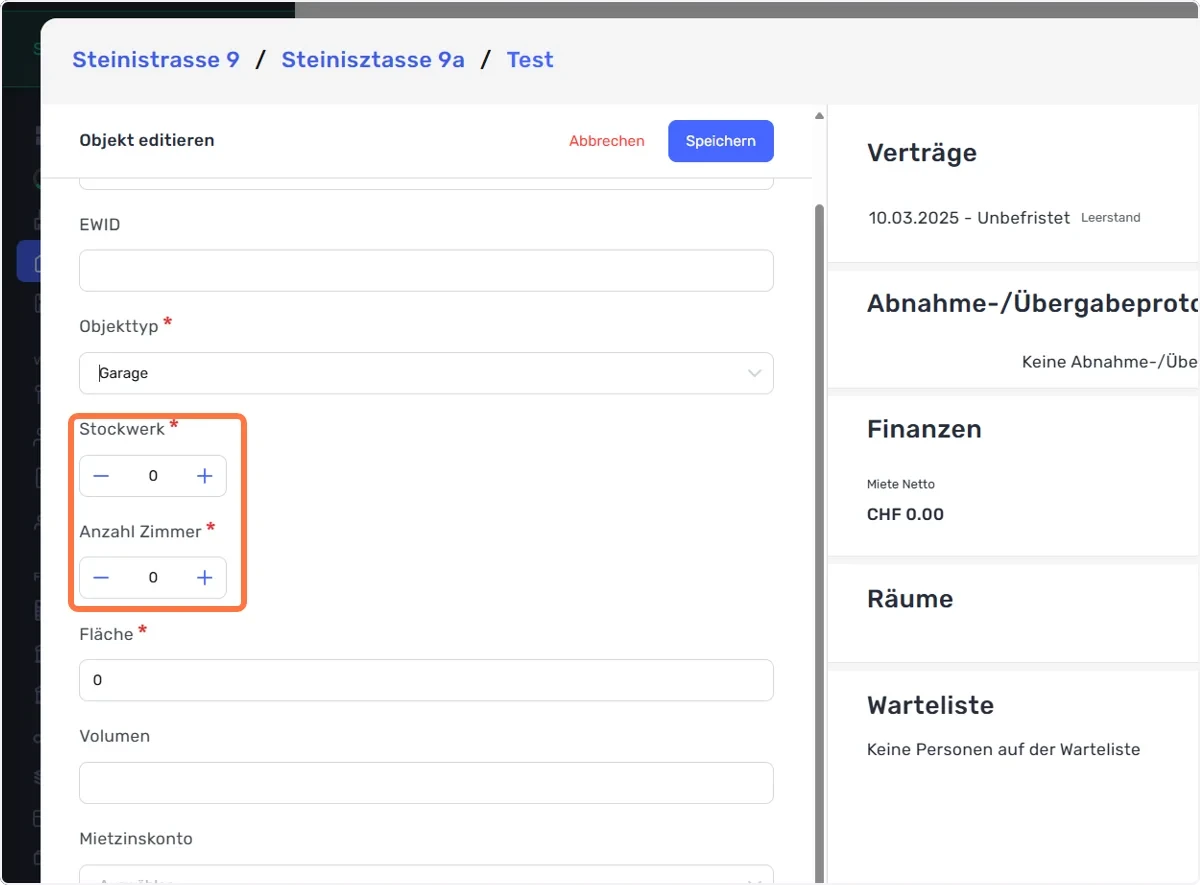Viewport: 1200px width, 885px height.
Task: Click Speichern to save the object
Action: [x=721, y=141]
